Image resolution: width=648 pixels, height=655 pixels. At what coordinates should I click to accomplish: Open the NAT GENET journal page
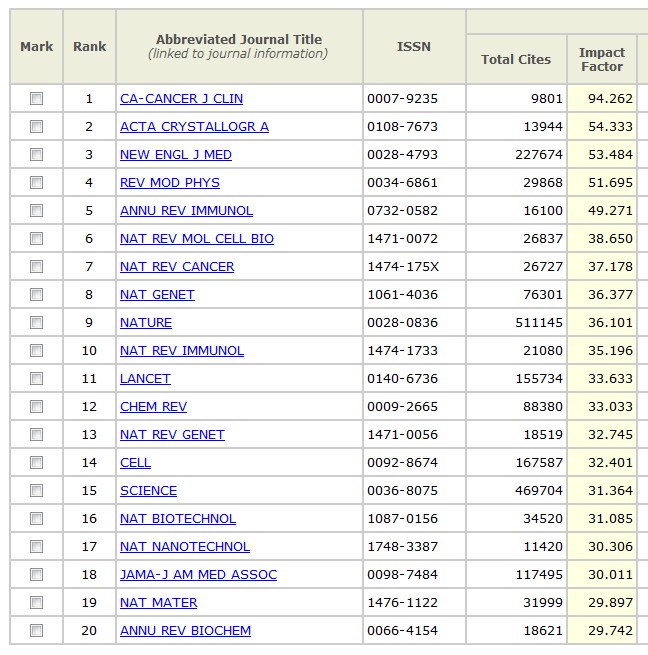click(x=157, y=295)
